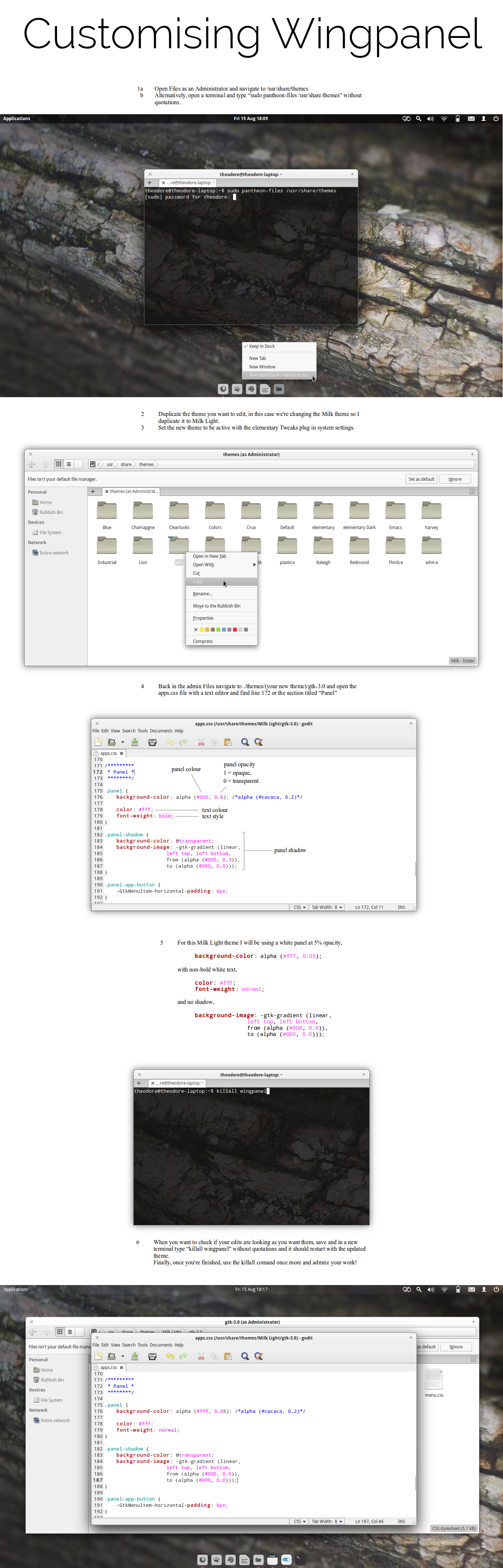Click Set as default in themes Files window

coord(422,480)
